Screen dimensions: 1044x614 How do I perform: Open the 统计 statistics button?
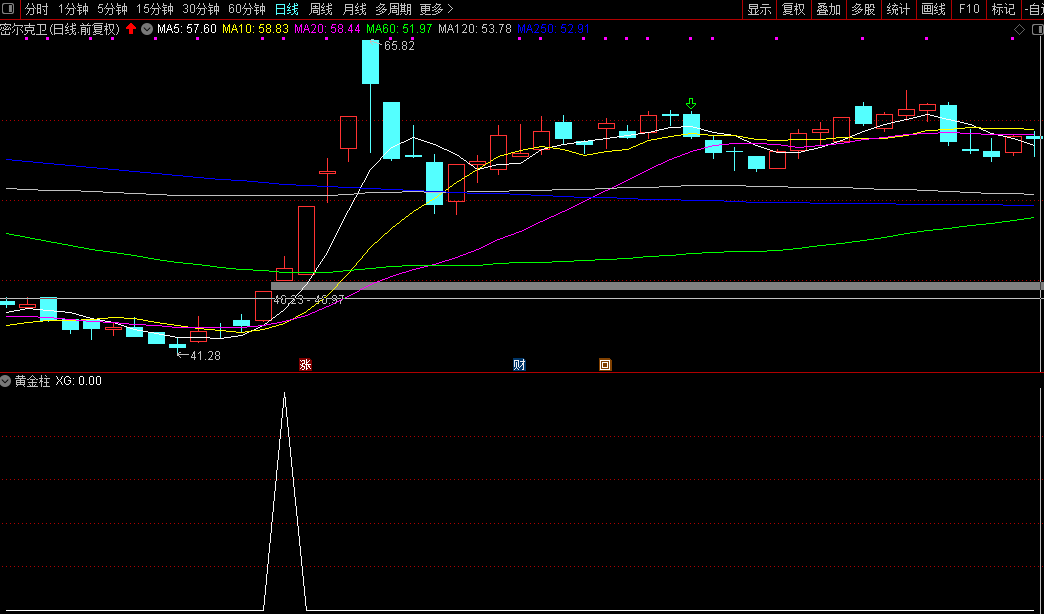(x=898, y=9)
